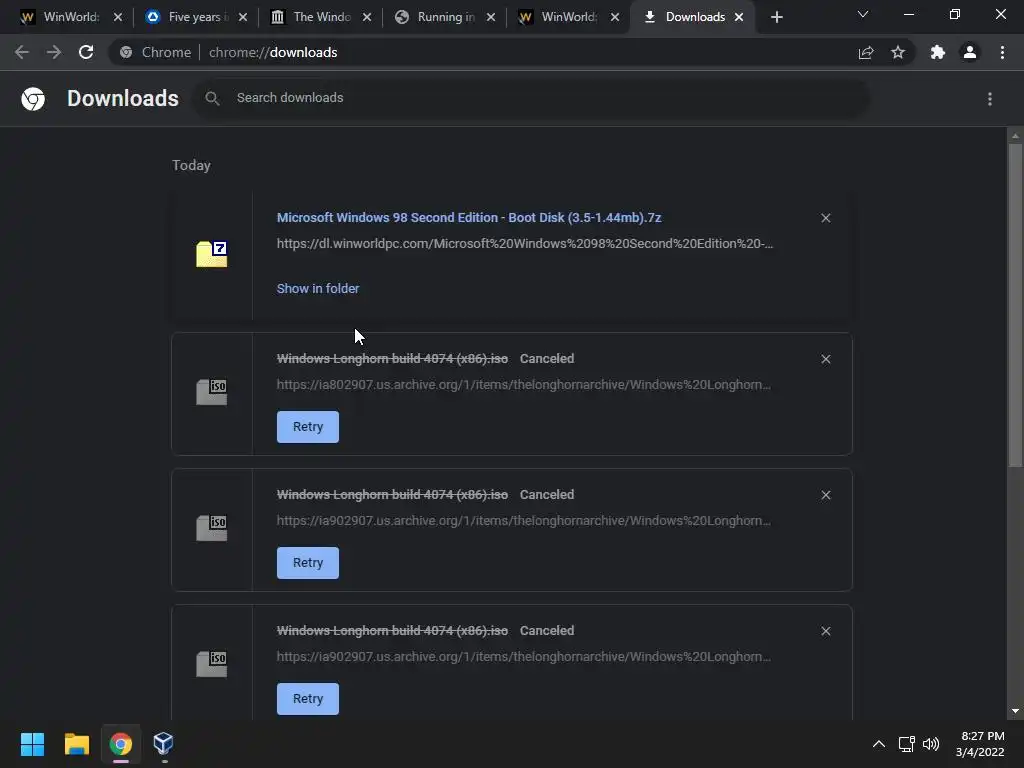Click the search magnifier icon in downloads search

212,99
